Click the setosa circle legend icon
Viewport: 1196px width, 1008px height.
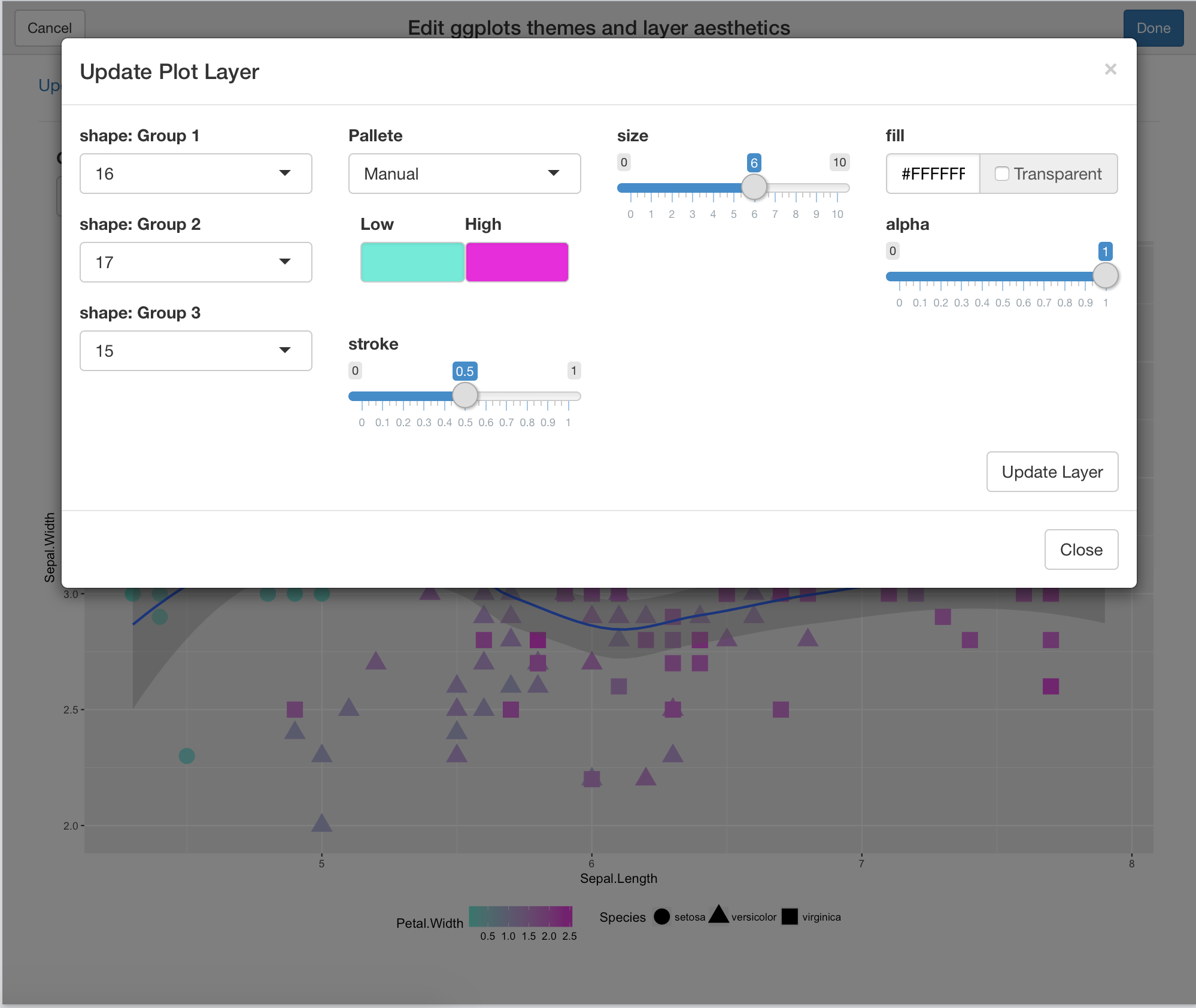coord(661,917)
